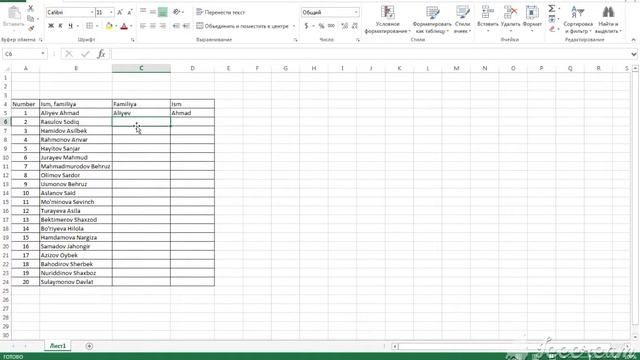
Task: Open the Name Box dropdown arrow
Action: click(x=42, y=54)
